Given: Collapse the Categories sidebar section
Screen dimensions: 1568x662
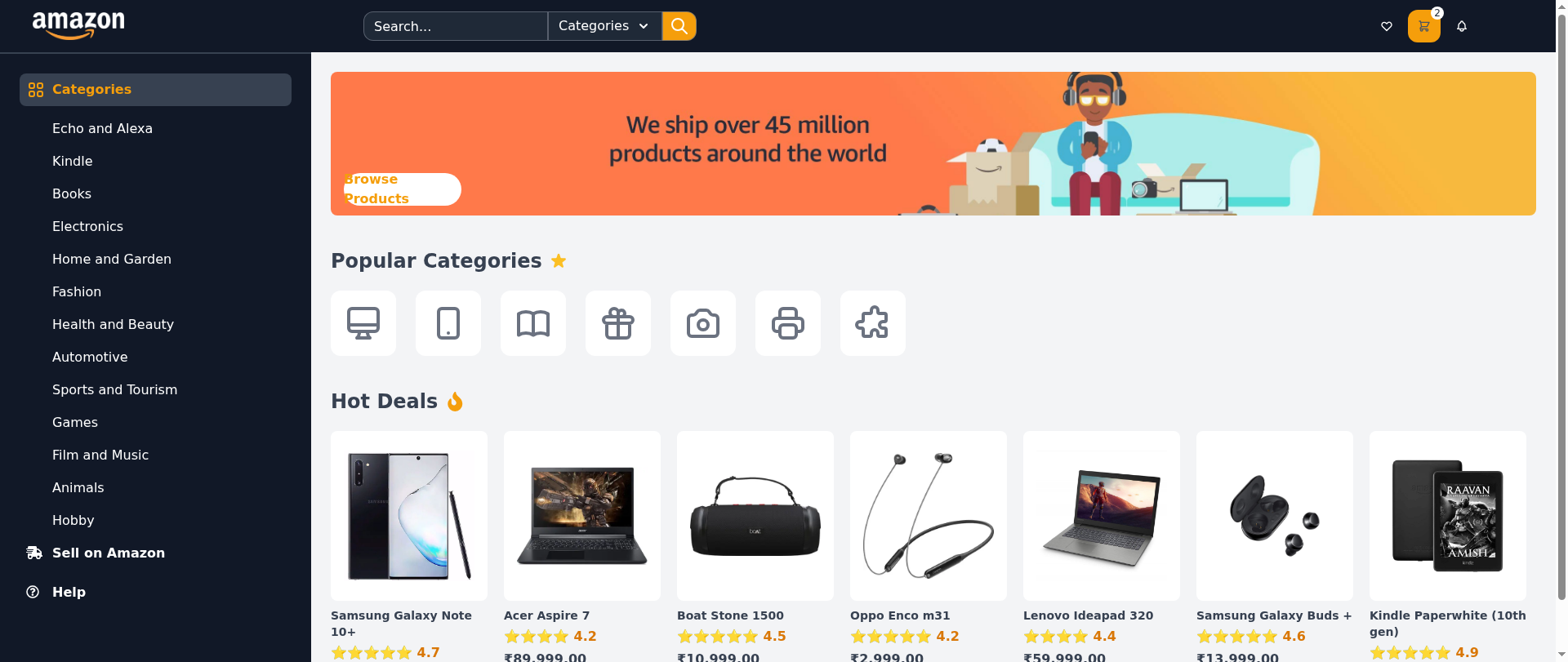Looking at the screenshot, I should [x=155, y=90].
